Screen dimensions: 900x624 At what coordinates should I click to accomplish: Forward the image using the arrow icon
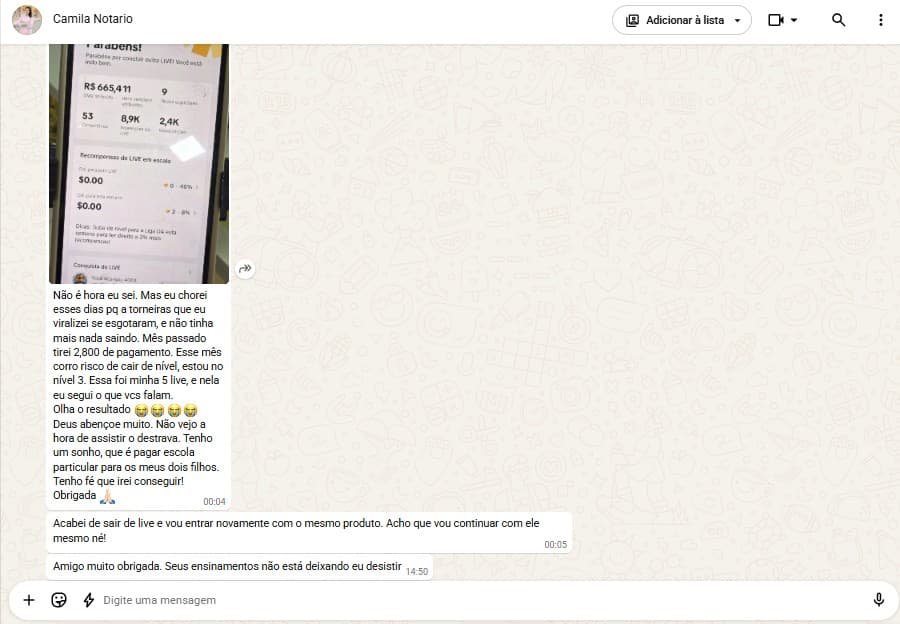[245, 268]
